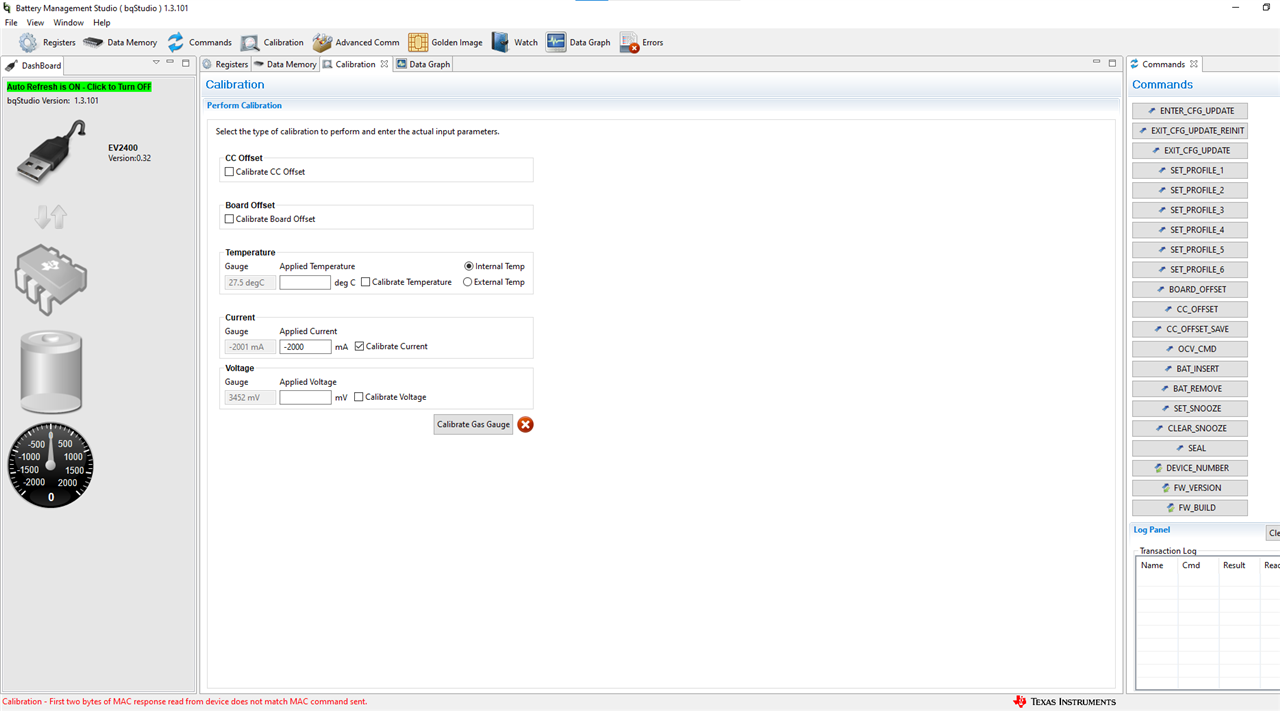The height and width of the screenshot is (711, 1280).
Task: Enable Calibrate Voltage checkbox
Action: tap(359, 397)
